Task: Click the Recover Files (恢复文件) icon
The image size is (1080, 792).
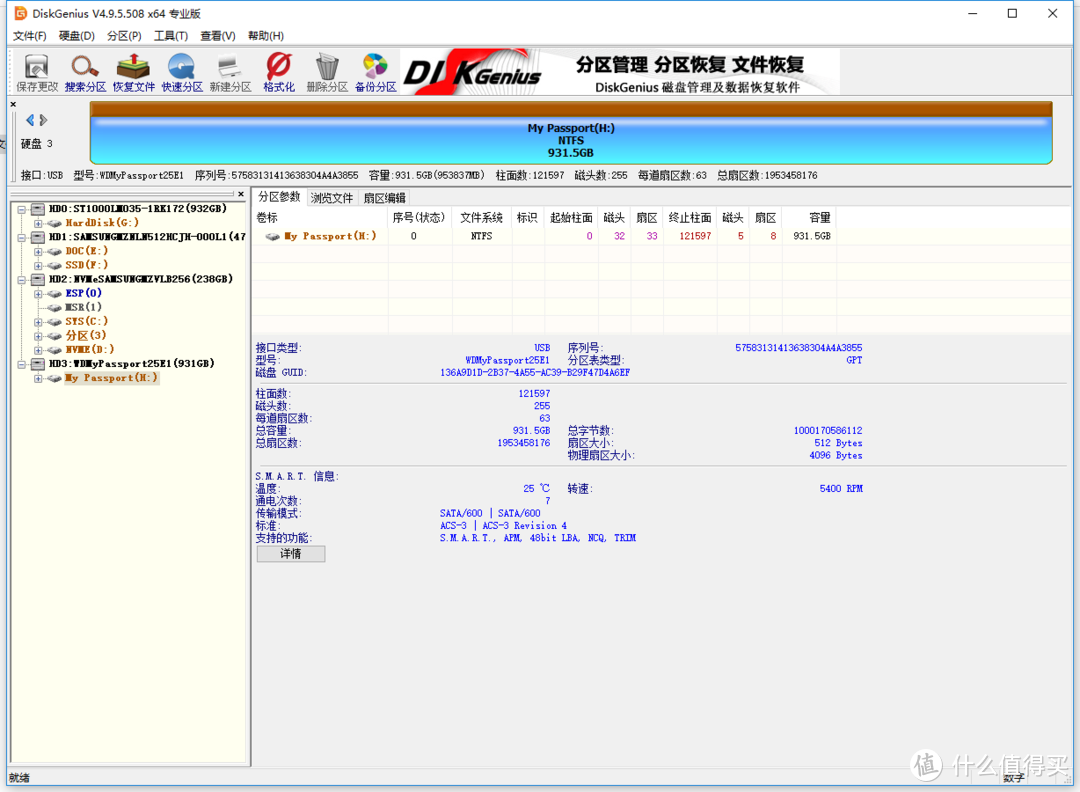Action: [134, 72]
